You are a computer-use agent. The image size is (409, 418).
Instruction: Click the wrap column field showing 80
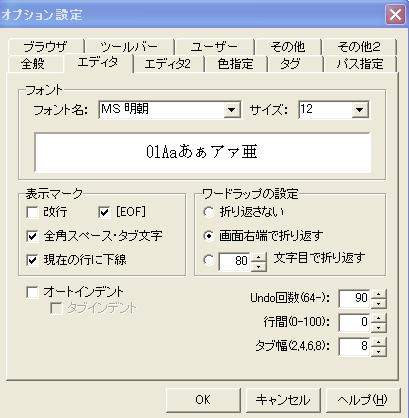click(x=235, y=261)
